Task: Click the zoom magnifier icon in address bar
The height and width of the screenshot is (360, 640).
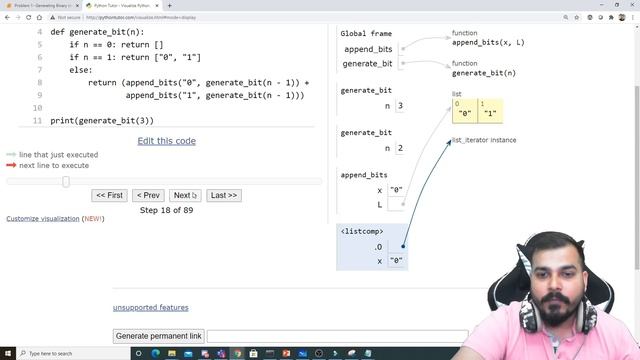Action: click(566, 18)
